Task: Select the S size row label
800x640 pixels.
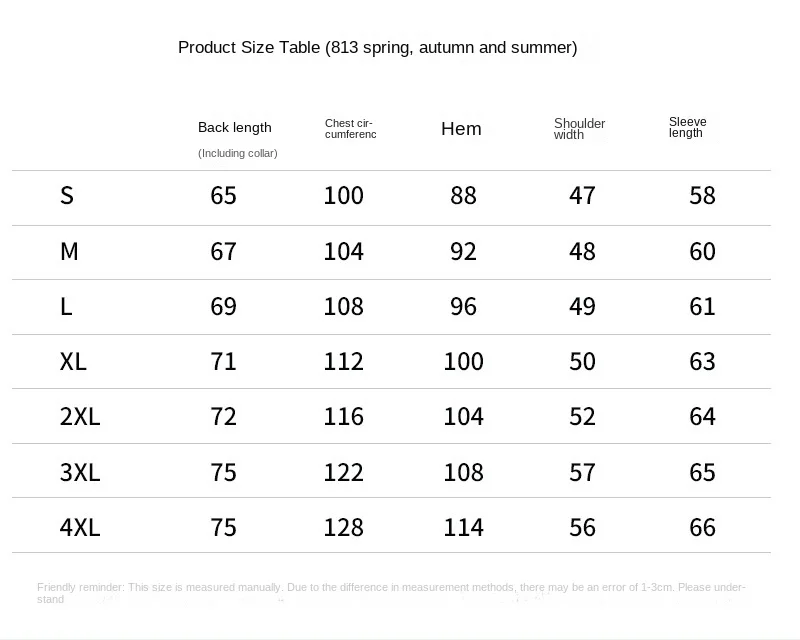Action: (67, 195)
